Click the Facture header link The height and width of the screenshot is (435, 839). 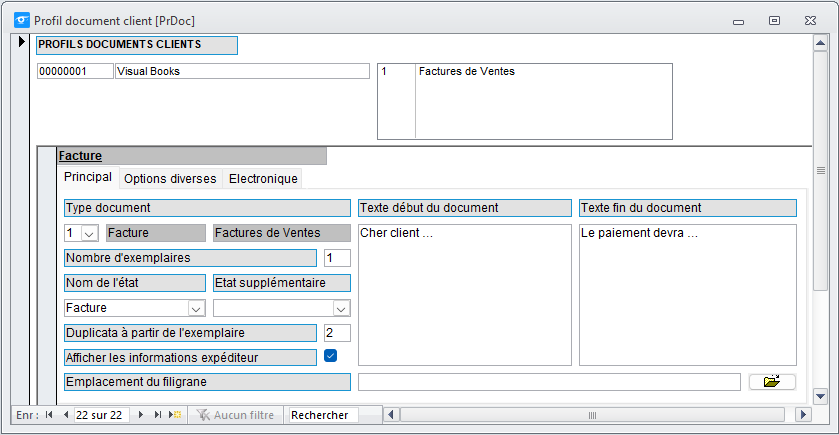(x=80, y=156)
